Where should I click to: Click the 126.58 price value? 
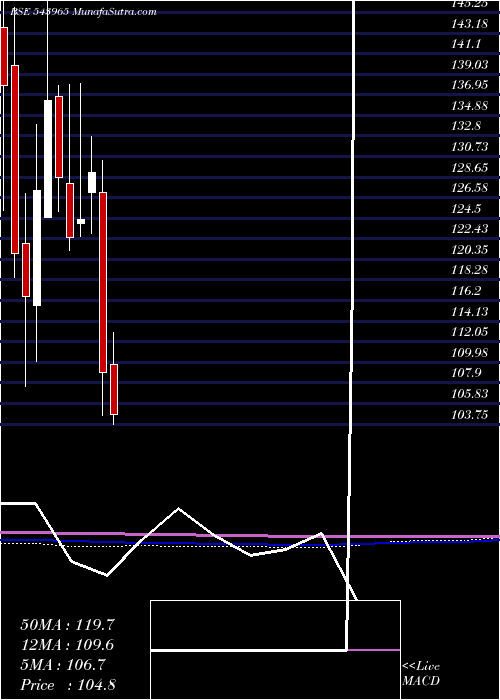[x=470, y=188]
